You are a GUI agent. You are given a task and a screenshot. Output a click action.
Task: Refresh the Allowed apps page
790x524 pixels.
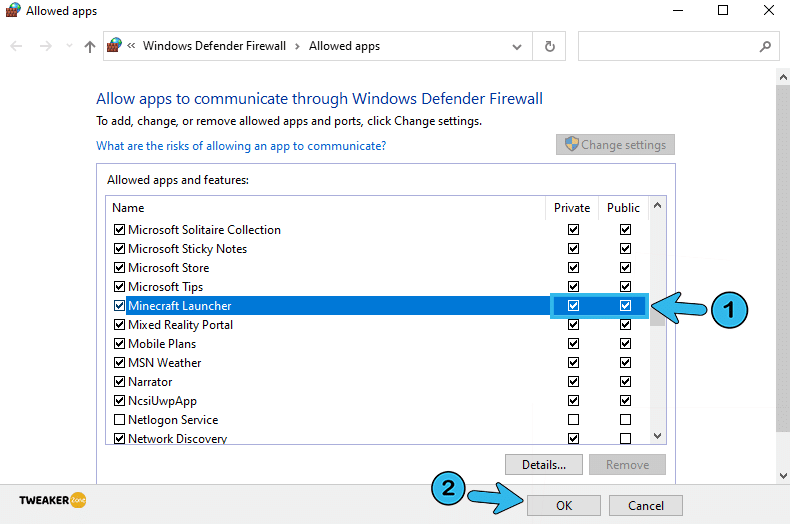pos(550,46)
